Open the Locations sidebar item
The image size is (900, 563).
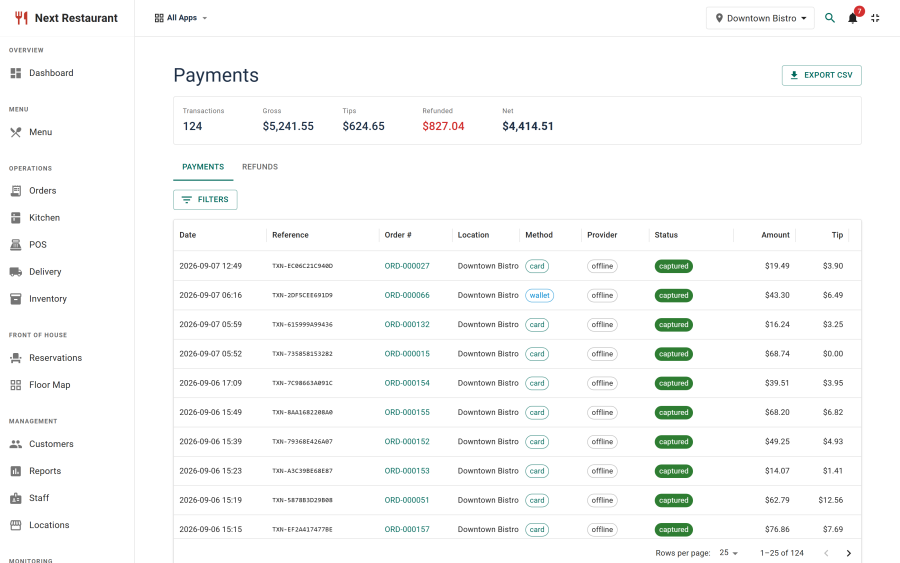pyautogui.click(x=67, y=525)
